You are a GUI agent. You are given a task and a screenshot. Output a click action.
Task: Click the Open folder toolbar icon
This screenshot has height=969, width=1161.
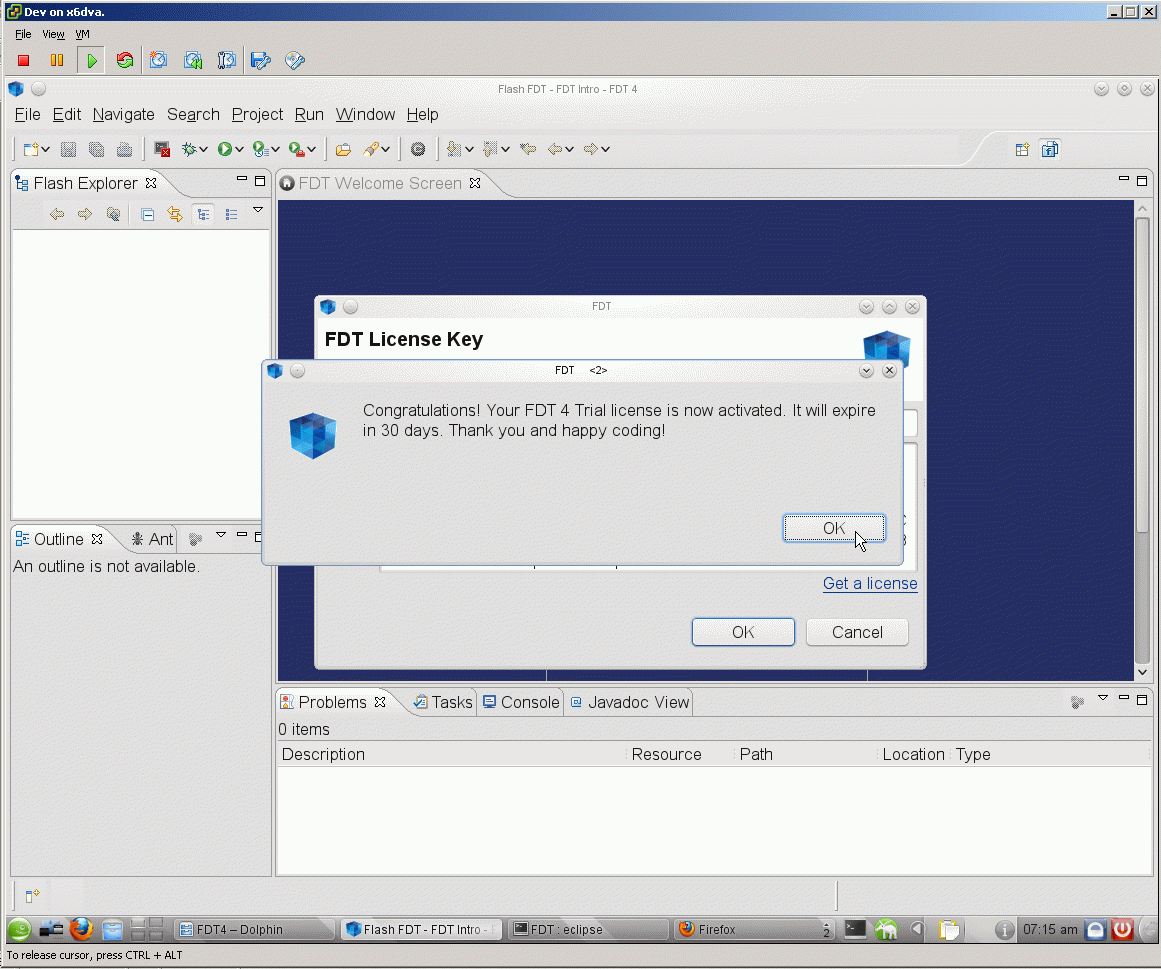tap(343, 150)
